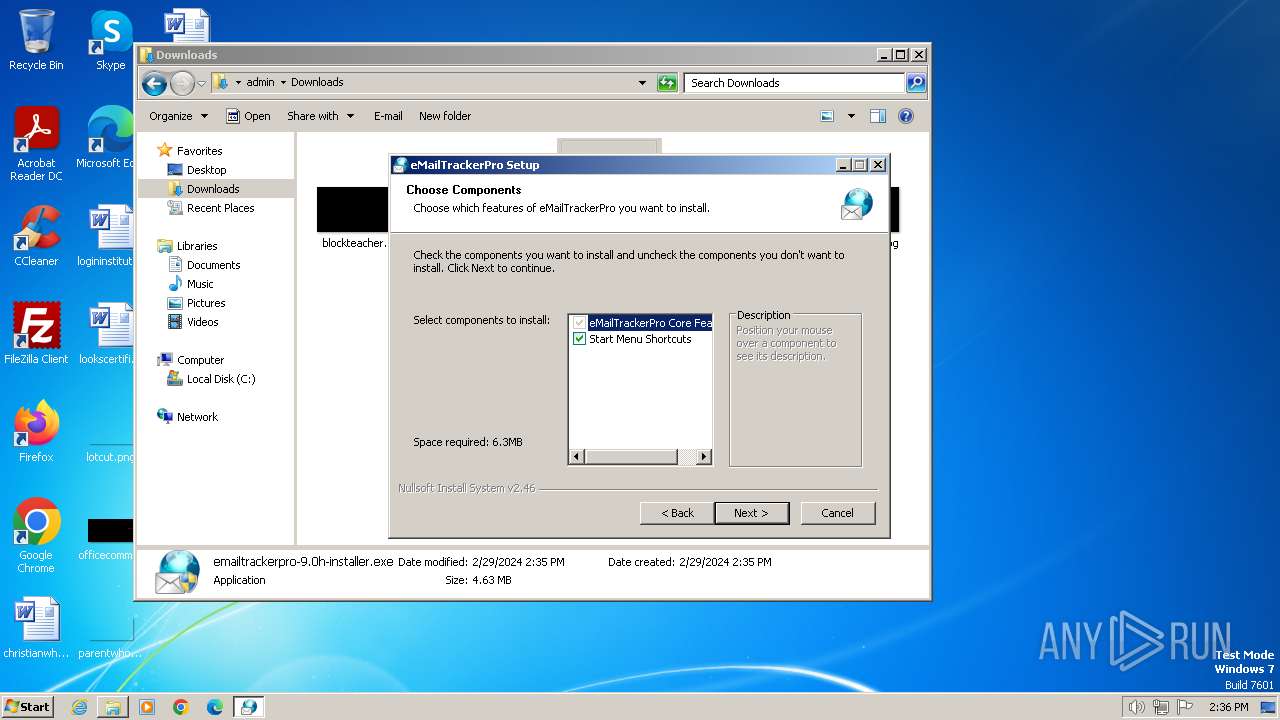Click the eMailTrackerPro Core Features checkbox

[579, 323]
